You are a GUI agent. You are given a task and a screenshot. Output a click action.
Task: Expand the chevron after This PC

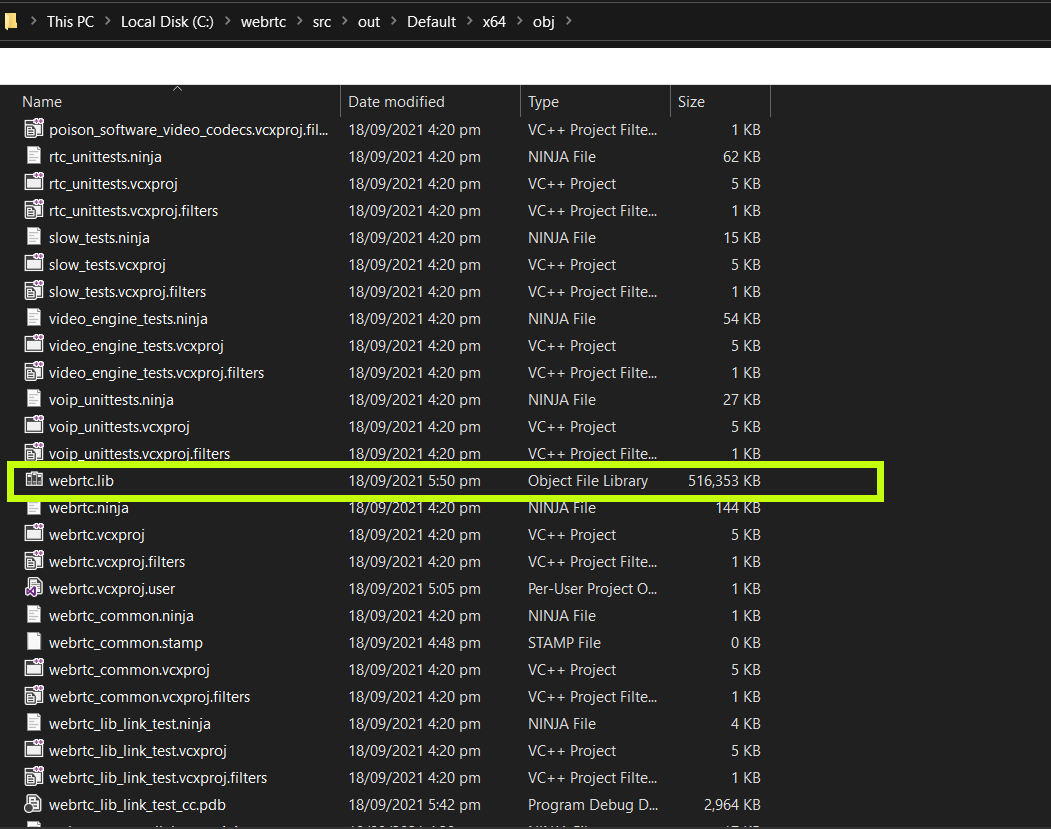point(107,21)
